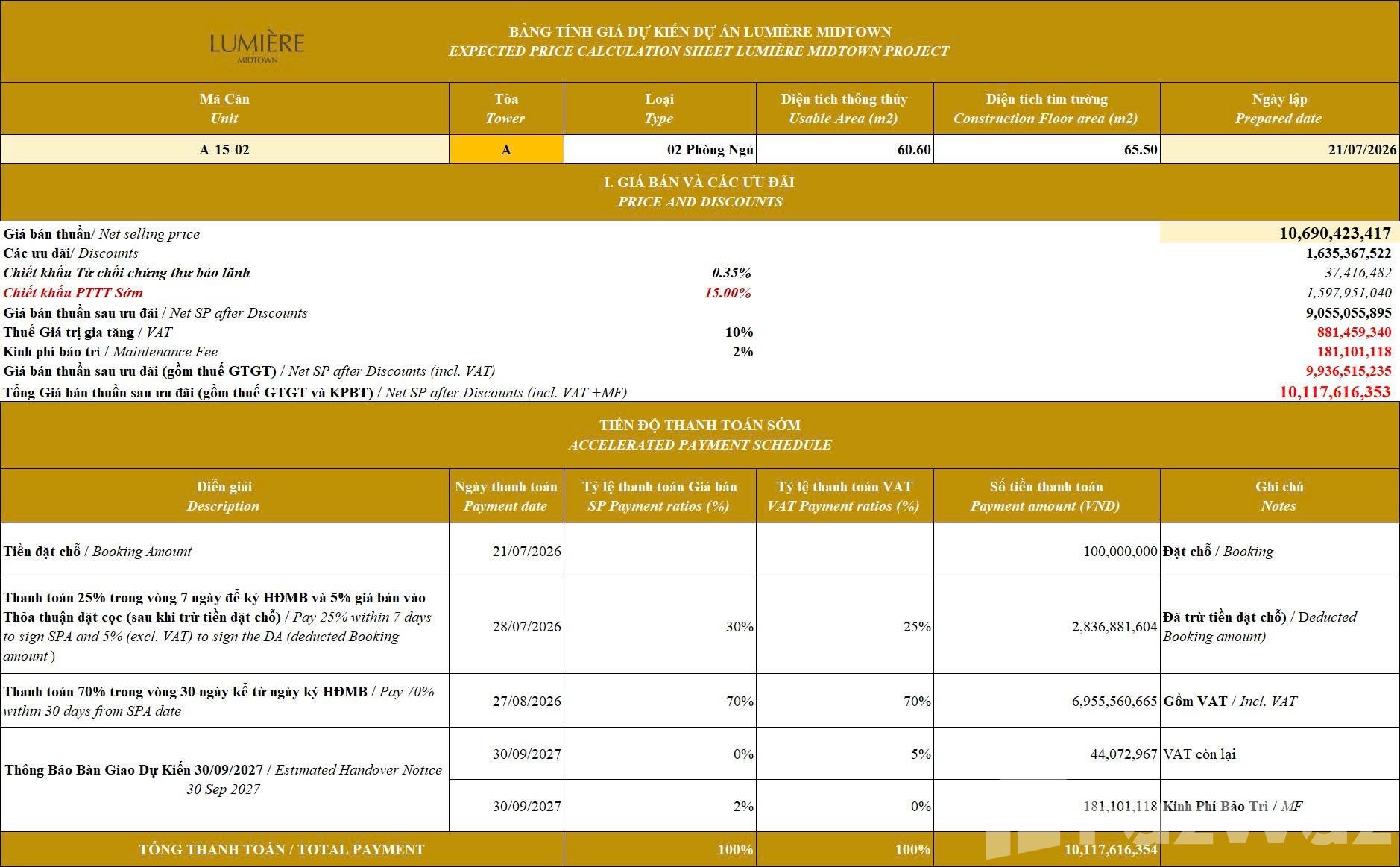Click the Lumière Midtown logo
This screenshot has height=867, width=1400.
256,47
